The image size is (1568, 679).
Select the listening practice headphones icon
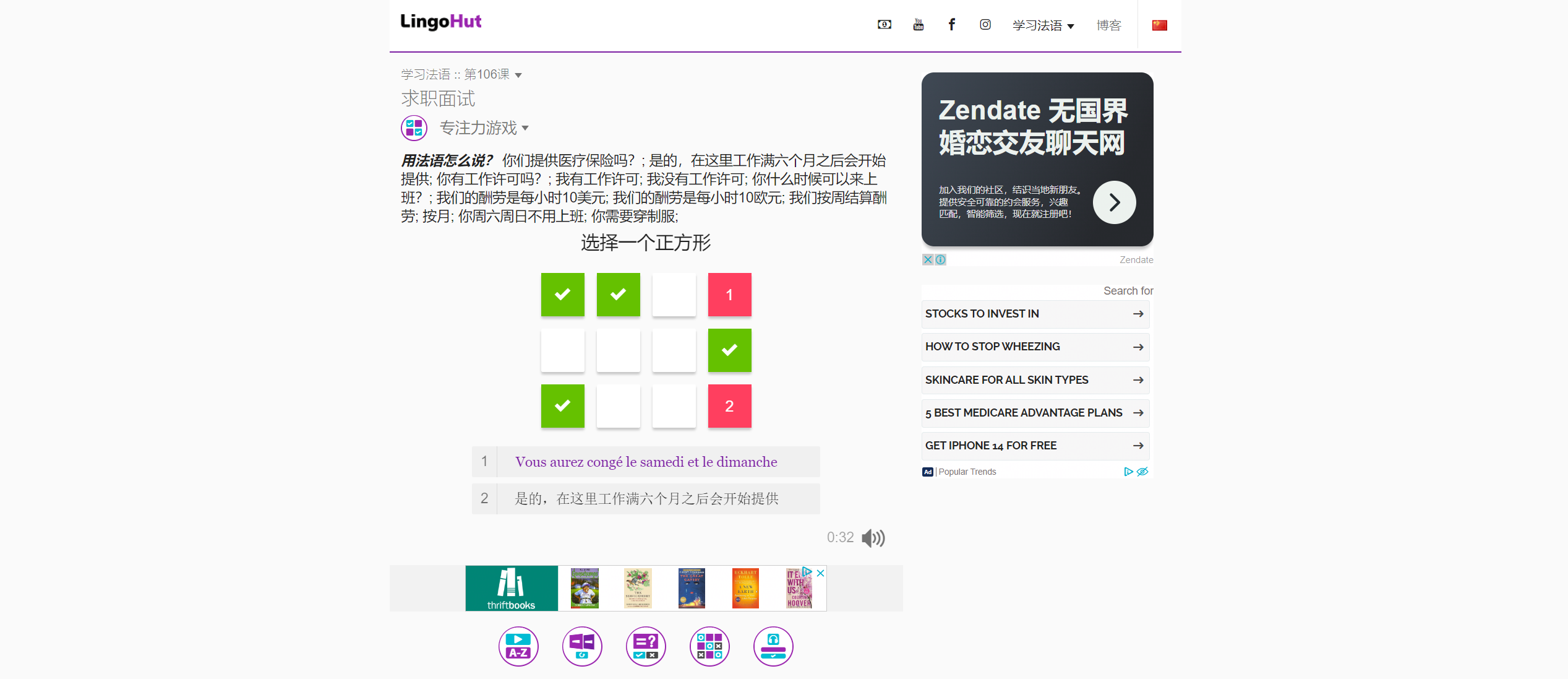tap(773, 646)
